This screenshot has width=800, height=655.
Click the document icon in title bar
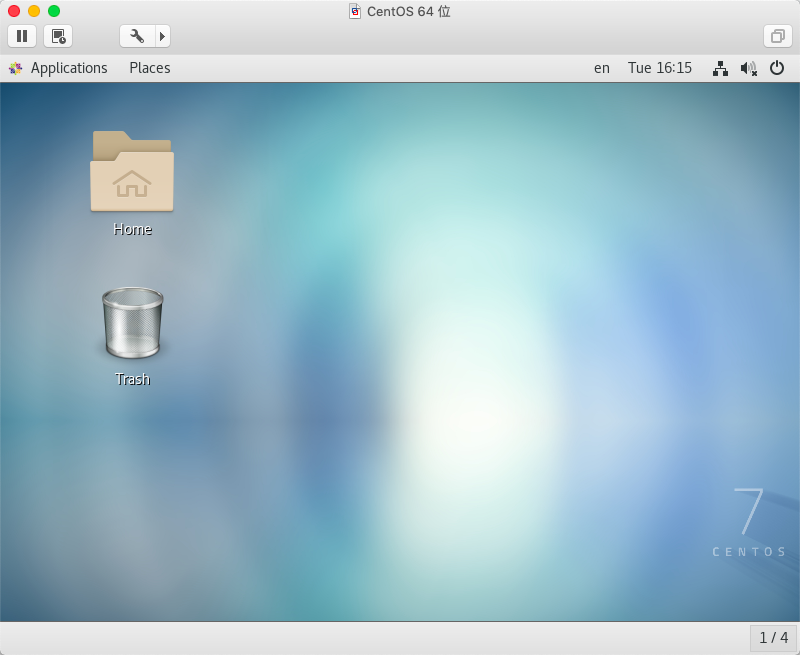355,11
